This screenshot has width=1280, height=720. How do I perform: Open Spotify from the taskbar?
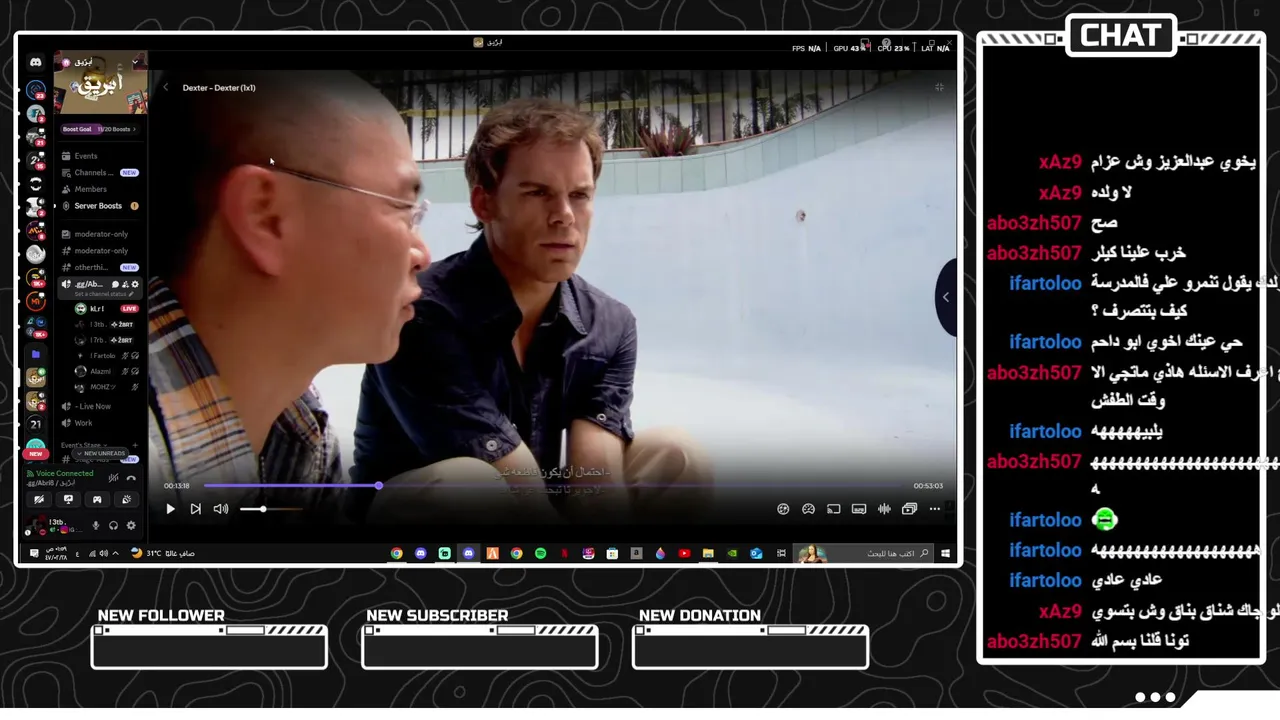pyautogui.click(x=540, y=553)
